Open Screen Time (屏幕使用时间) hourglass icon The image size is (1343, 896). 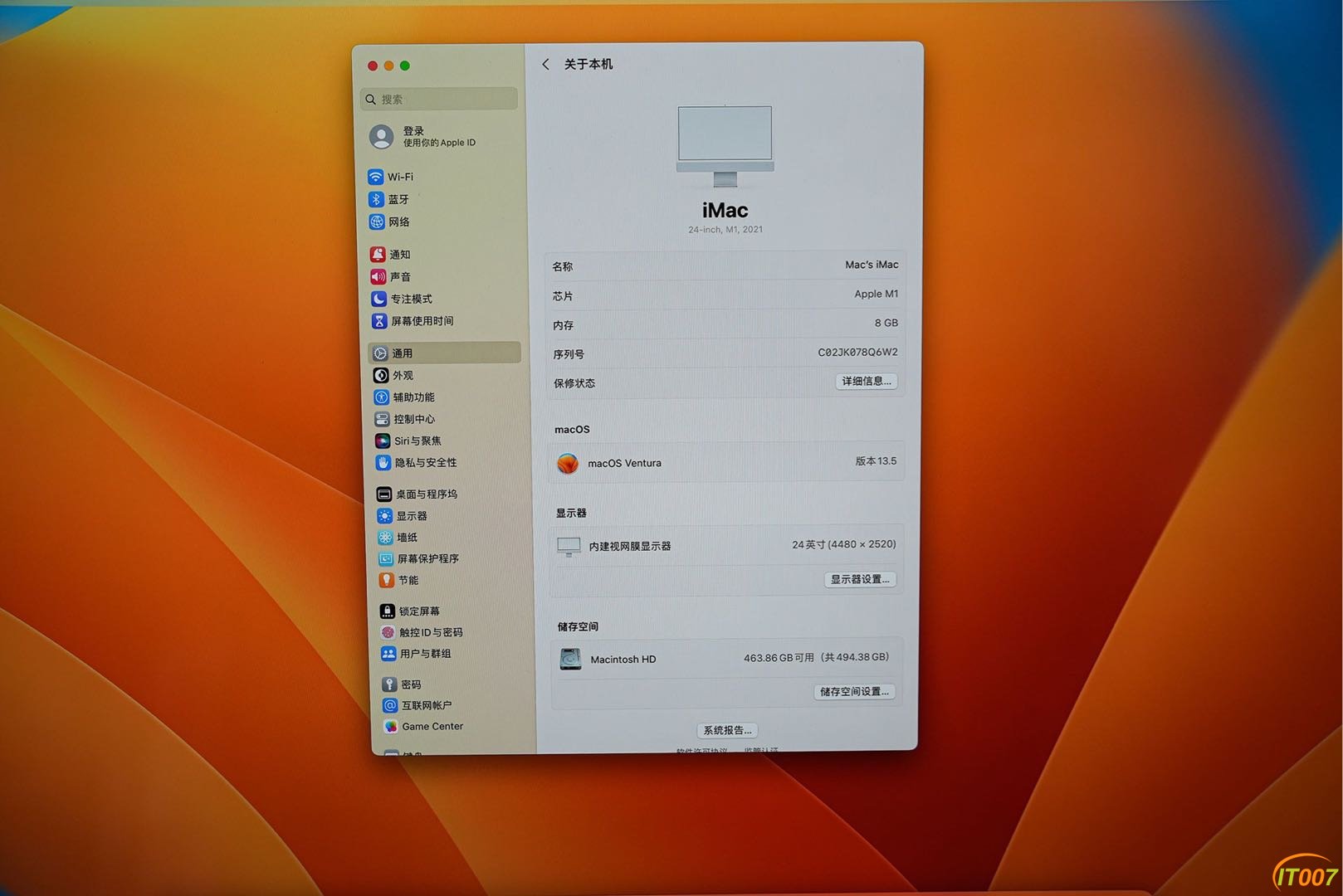pos(379,320)
